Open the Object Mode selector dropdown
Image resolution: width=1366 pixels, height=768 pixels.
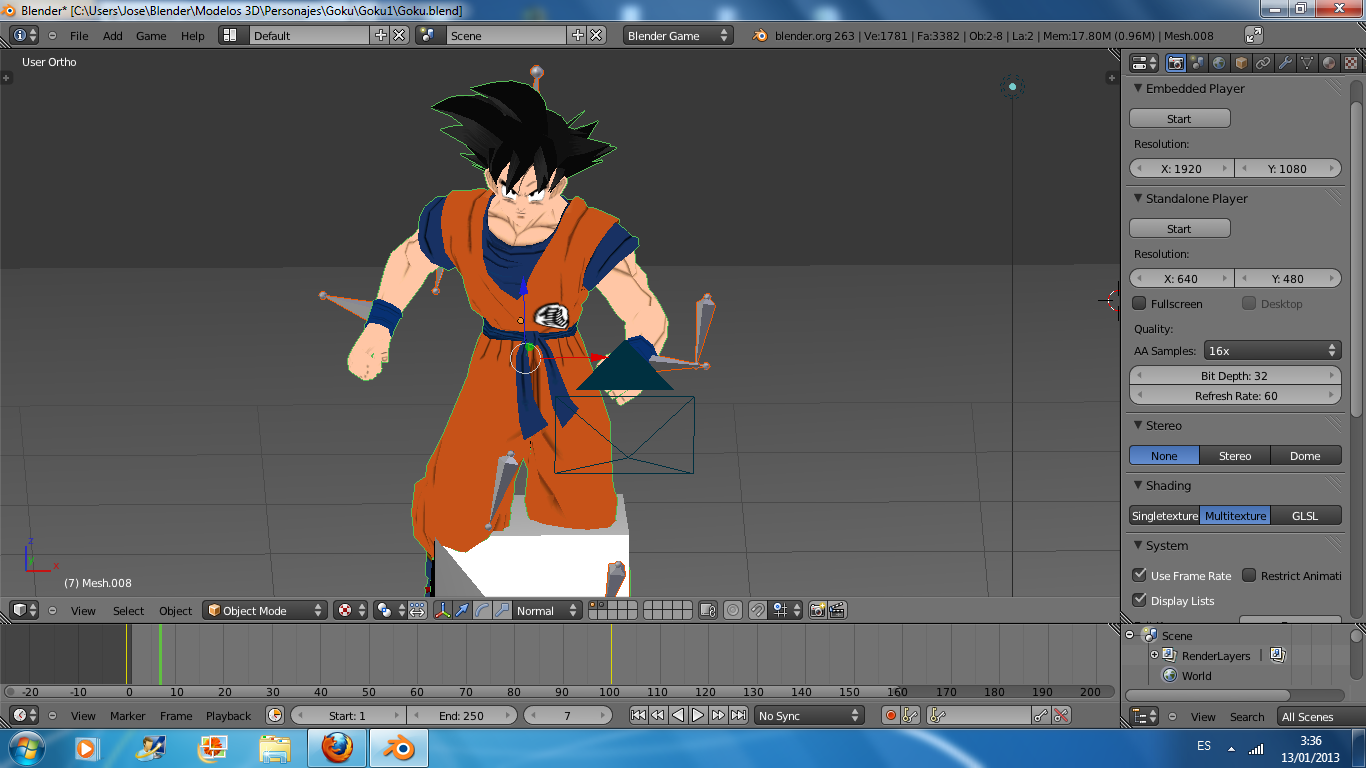(265, 610)
